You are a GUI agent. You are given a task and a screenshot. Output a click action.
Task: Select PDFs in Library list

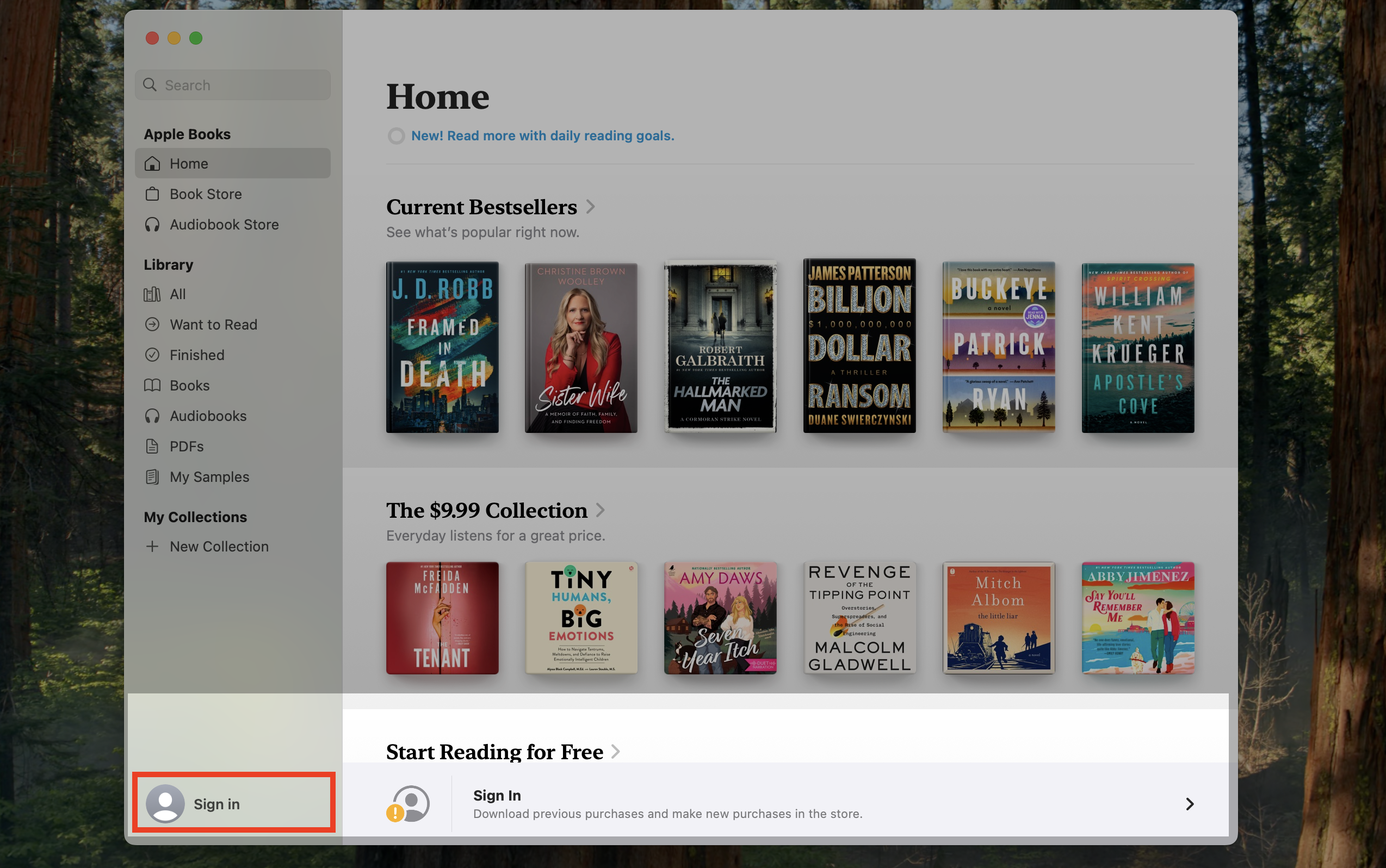[x=232, y=446]
